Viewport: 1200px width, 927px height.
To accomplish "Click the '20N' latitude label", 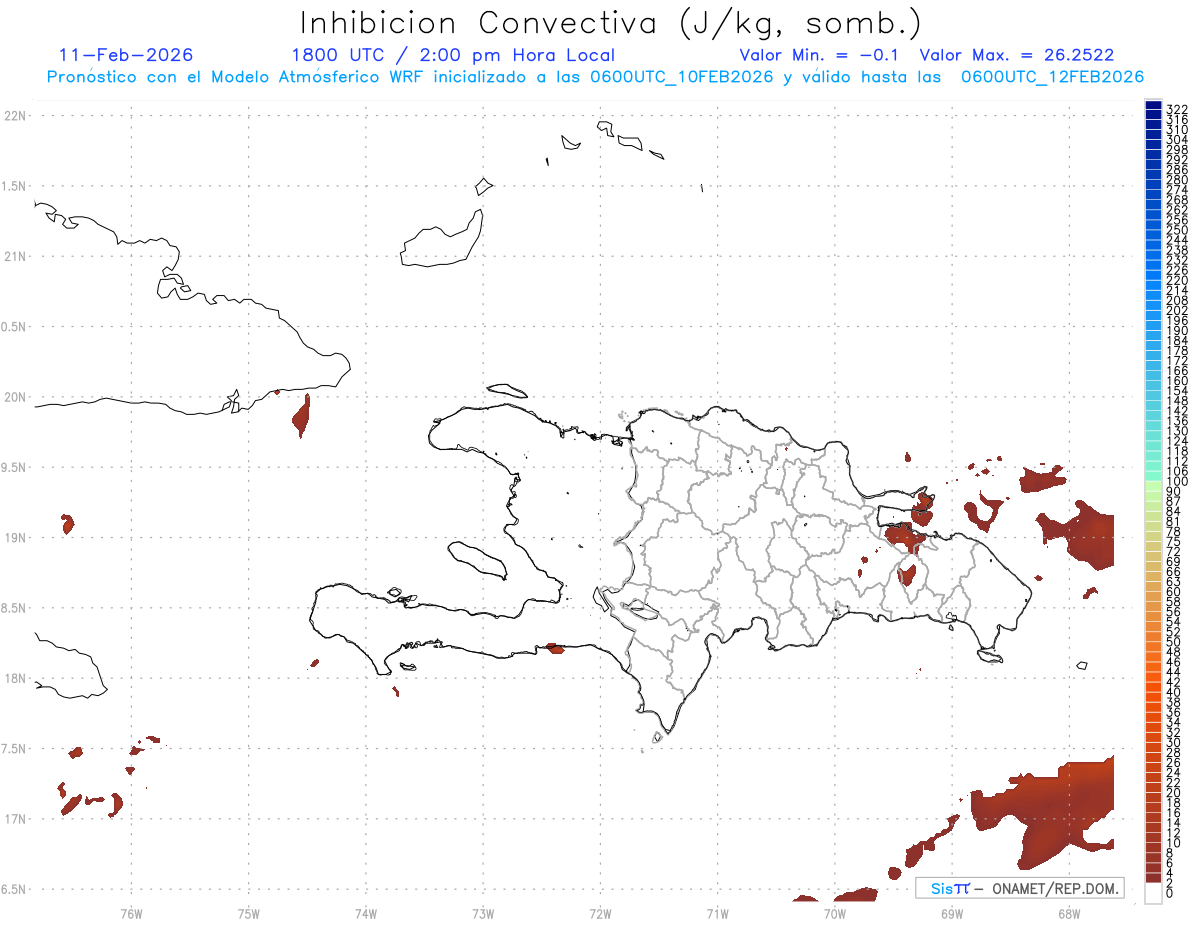I will pos(14,397).
